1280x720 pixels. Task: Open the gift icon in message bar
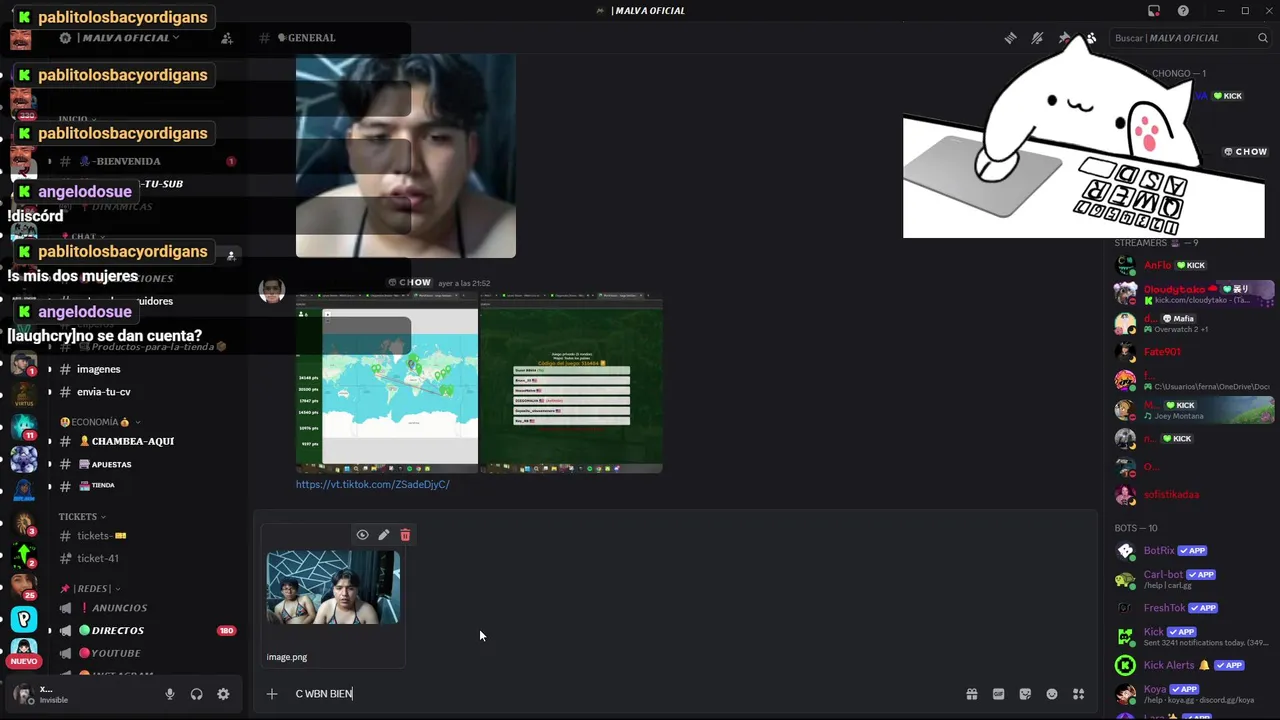(x=971, y=694)
